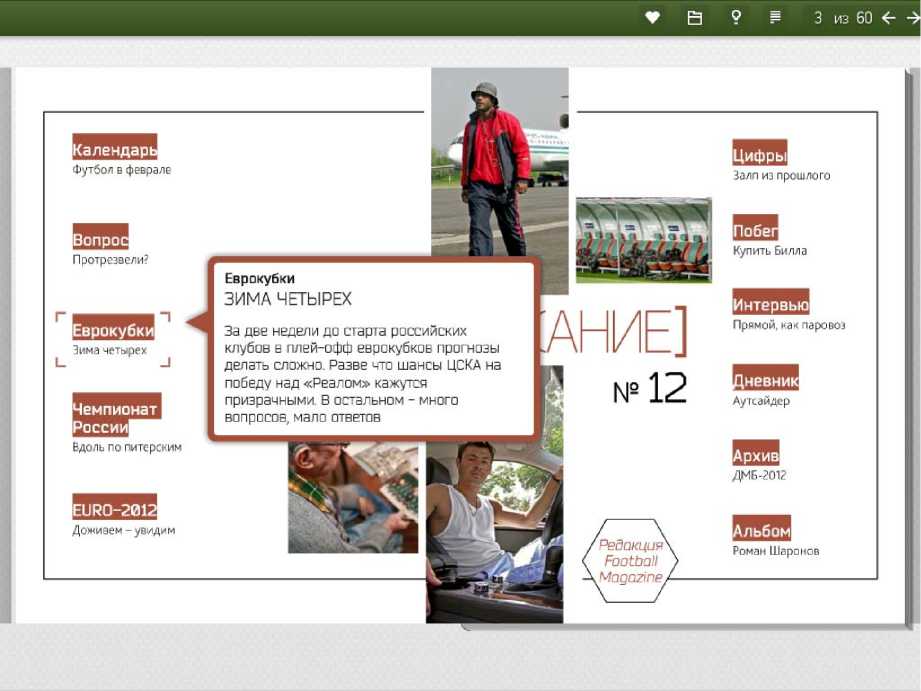921x691 pixels.
Task: Open the Архив section
Action: [756, 452]
